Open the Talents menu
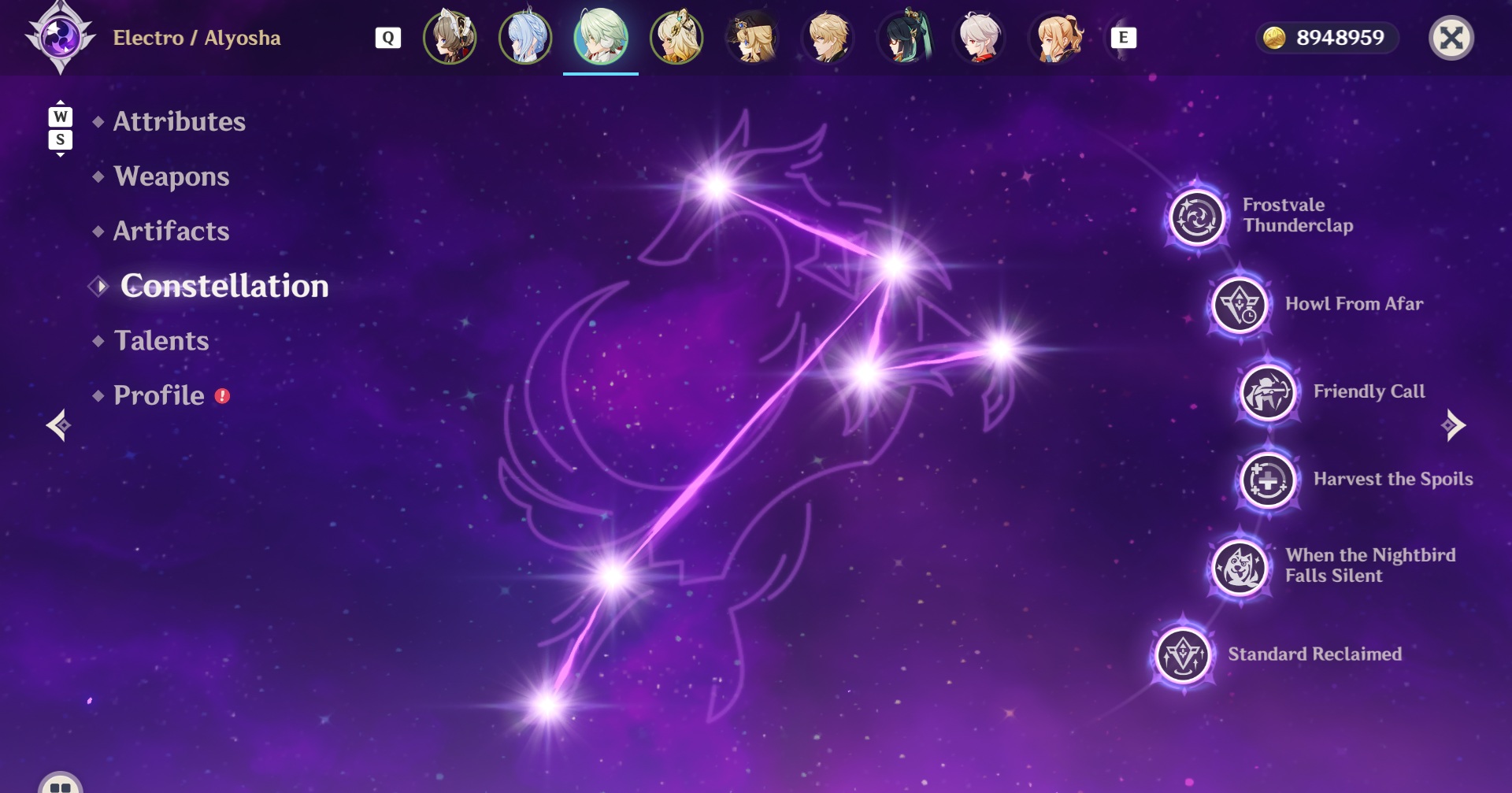This screenshot has height=793, width=1512. coord(161,340)
